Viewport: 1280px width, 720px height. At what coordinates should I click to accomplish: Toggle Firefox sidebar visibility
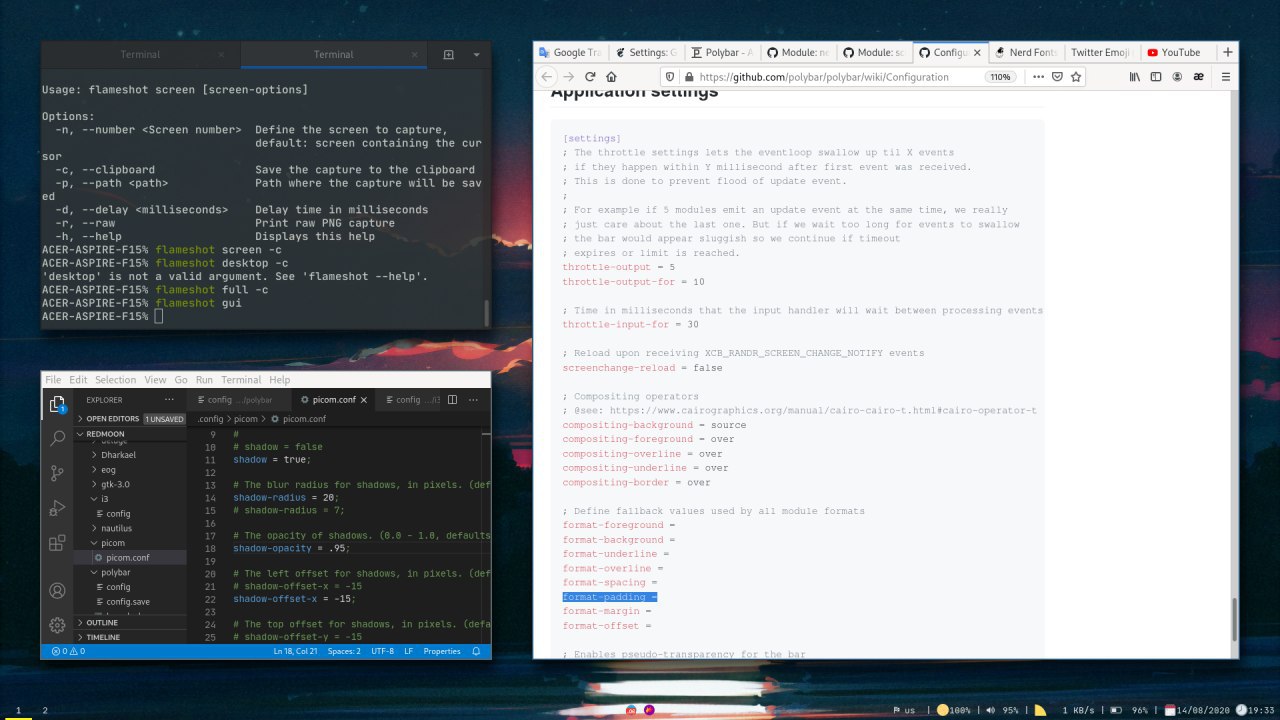tap(1156, 77)
